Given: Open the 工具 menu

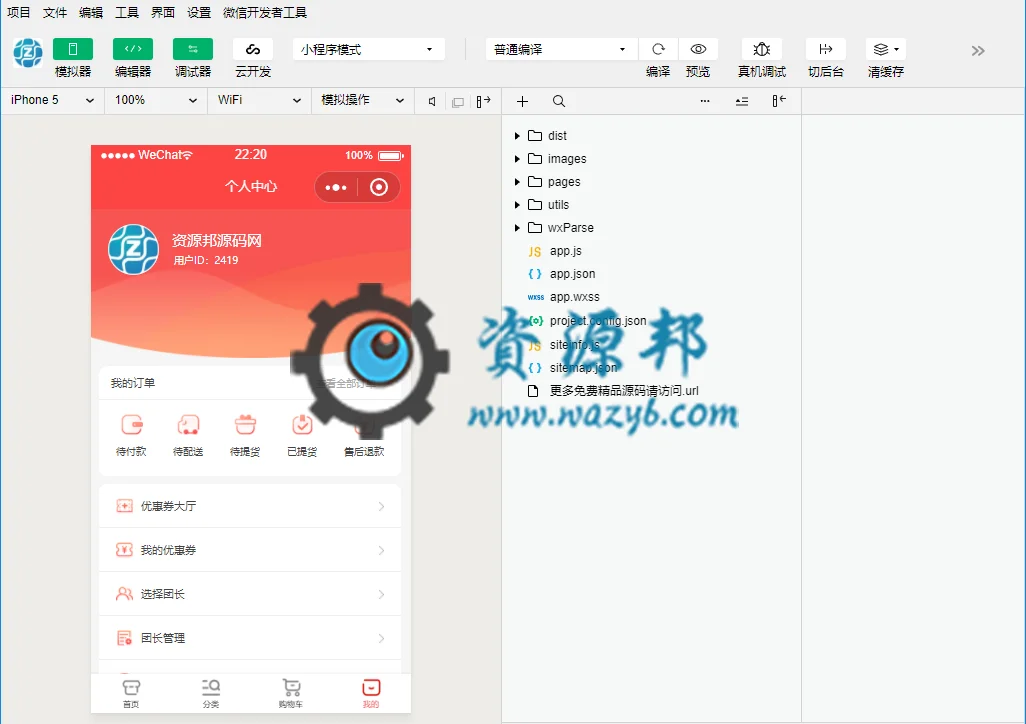Looking at the screenshot, I should [127, 12].
